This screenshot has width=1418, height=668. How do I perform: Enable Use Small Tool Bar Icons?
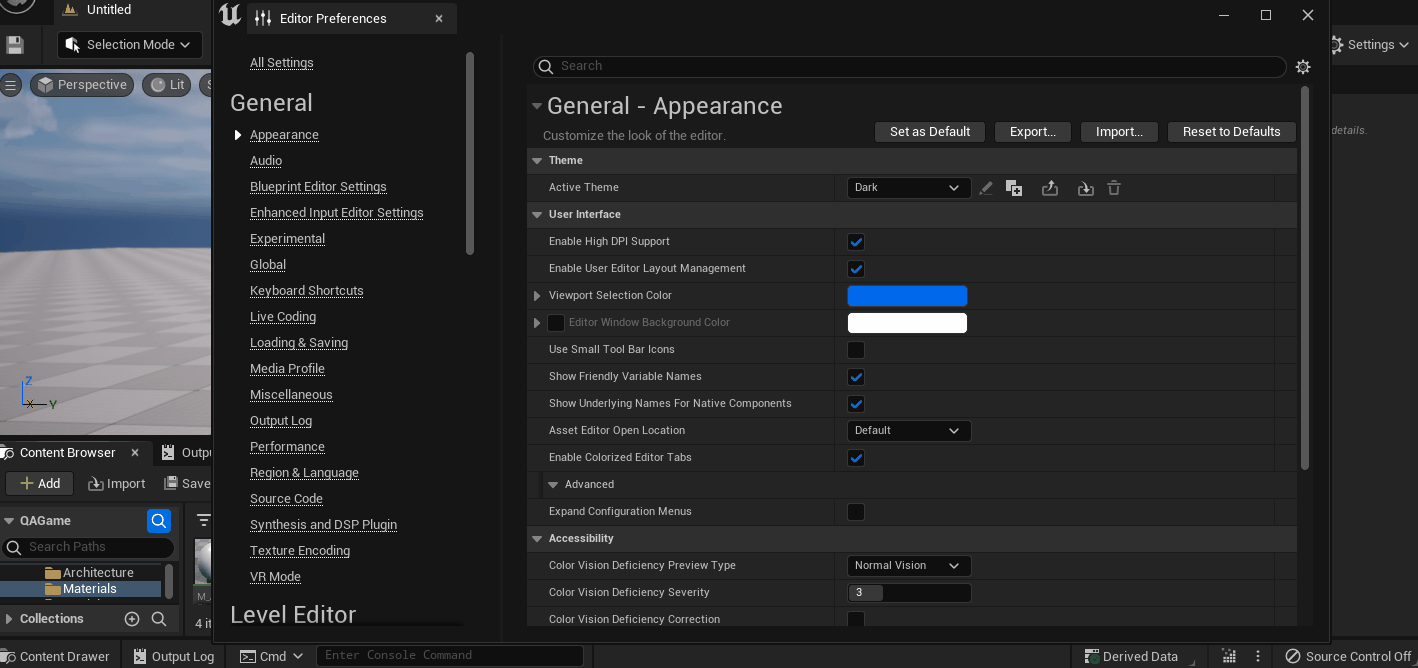click(x=856, y=349)
